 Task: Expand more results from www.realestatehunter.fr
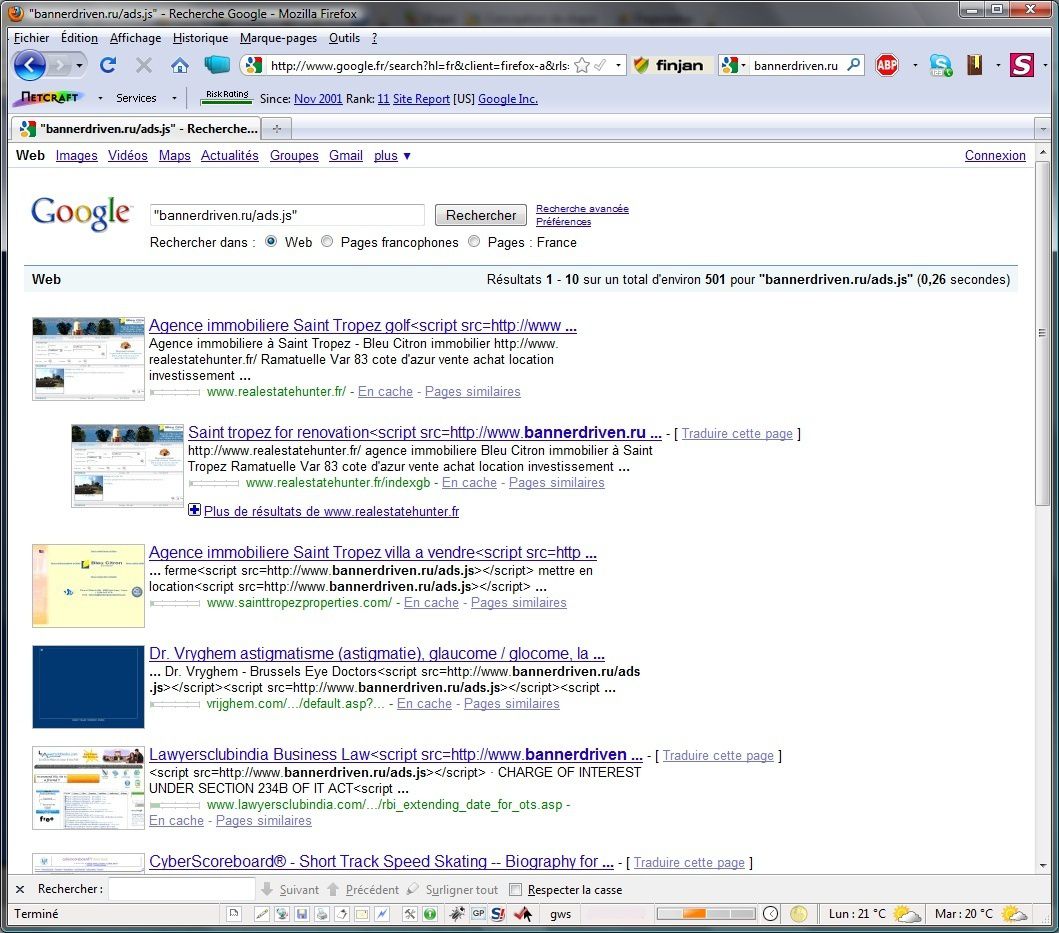point(195,510)
